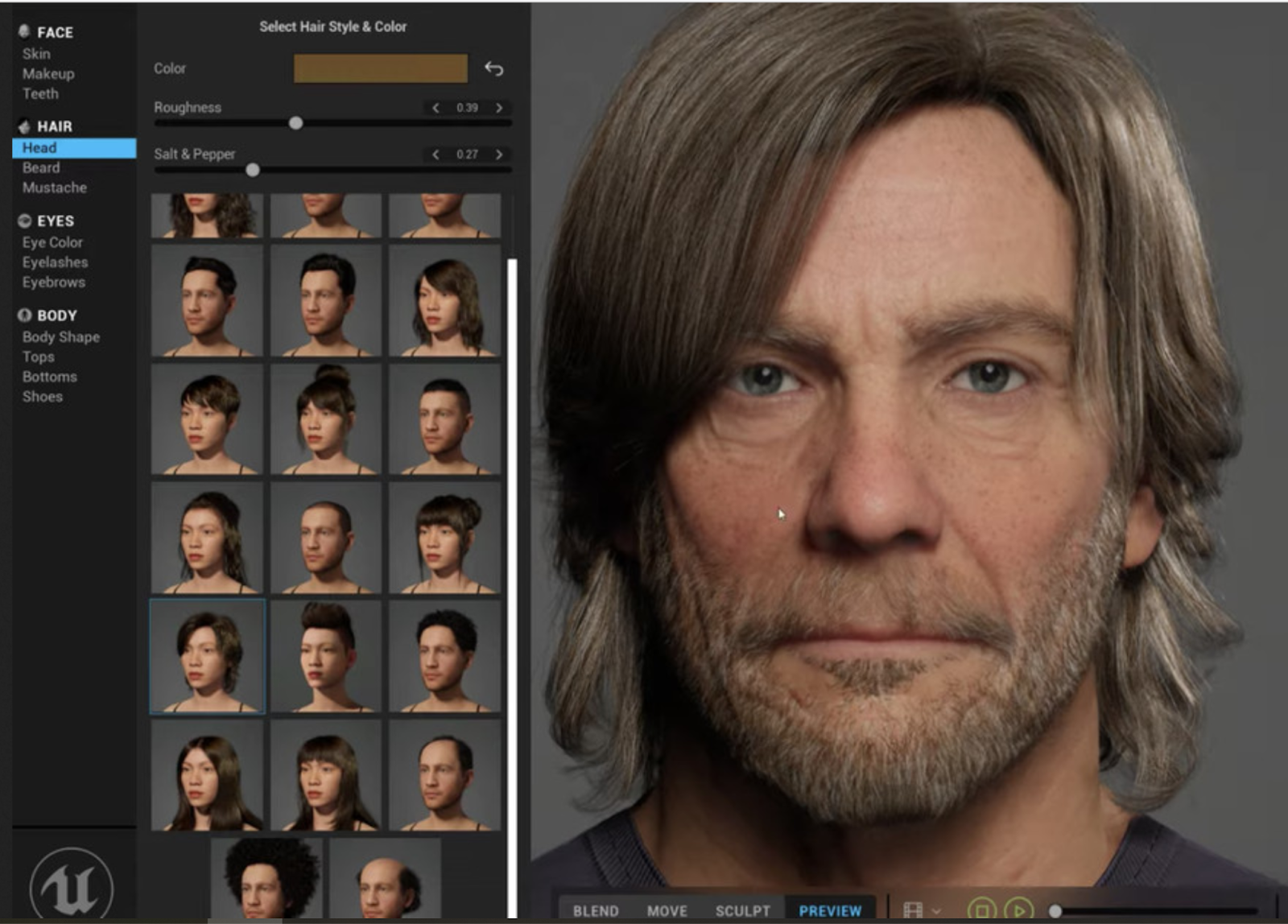Image resolution: width=1288 pixels, height=924 pixels.
Task: Choose the short pixie with bangs hairstyle
Action: 207,419
